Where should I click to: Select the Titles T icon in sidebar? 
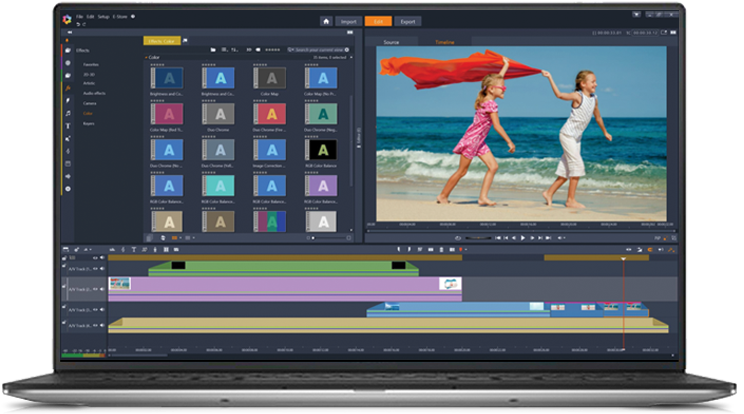(68, 126)
